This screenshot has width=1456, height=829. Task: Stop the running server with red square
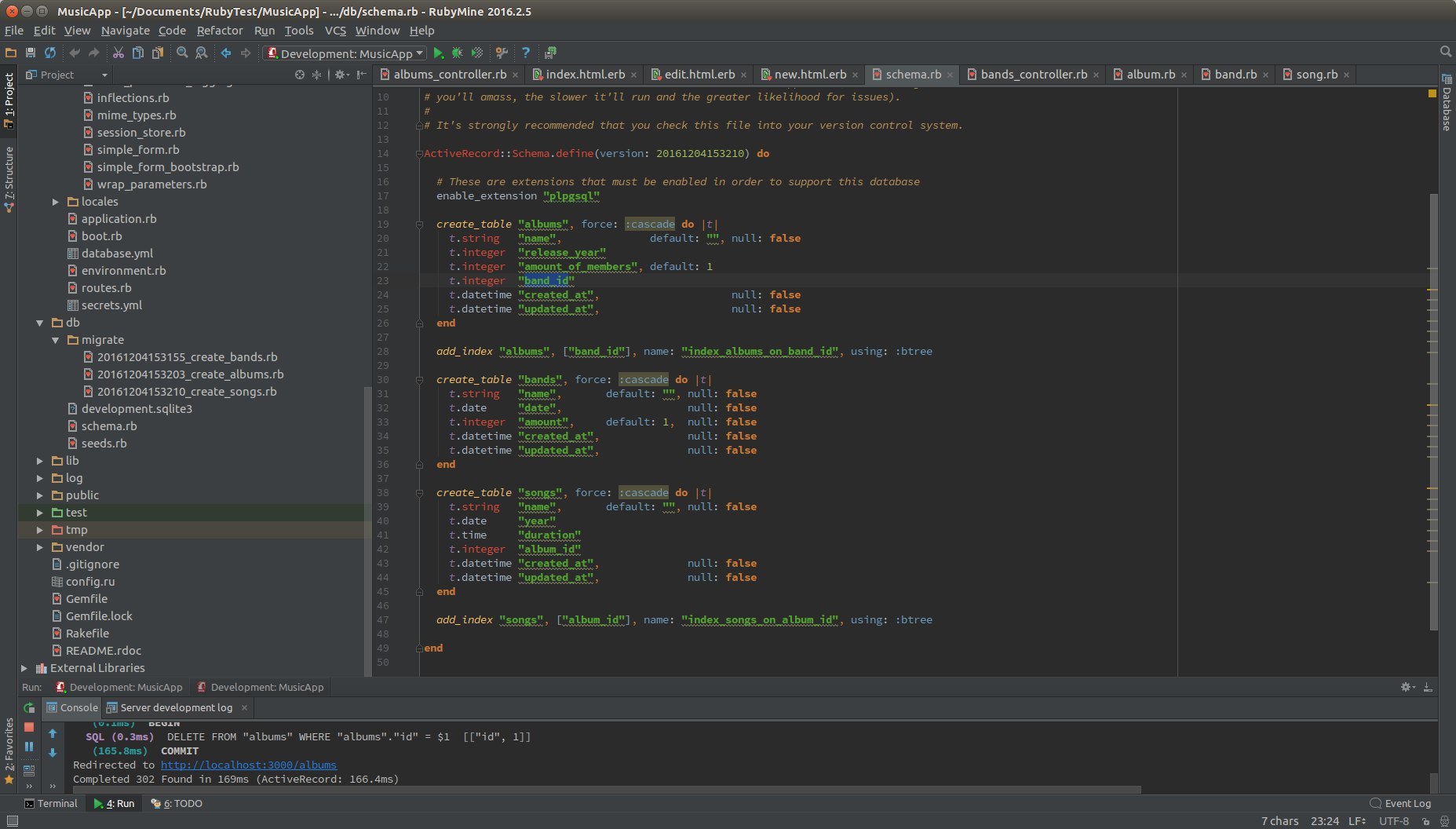[29, 727]
